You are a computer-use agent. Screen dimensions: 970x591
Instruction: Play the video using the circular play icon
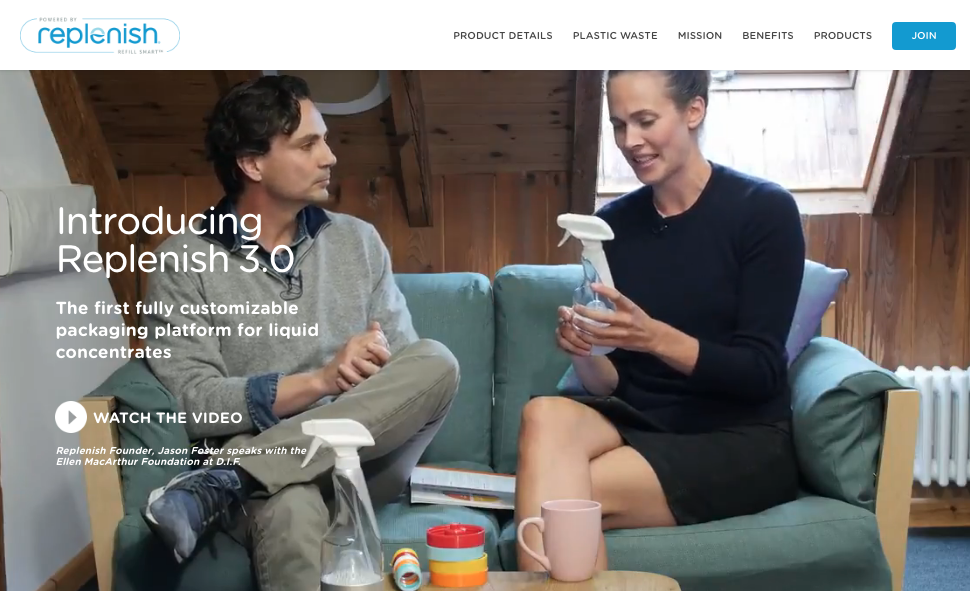point(71,417)
